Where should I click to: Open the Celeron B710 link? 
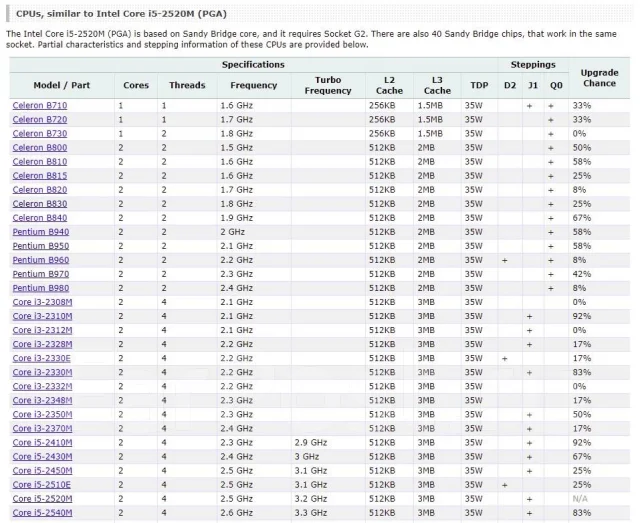point(40,105)
